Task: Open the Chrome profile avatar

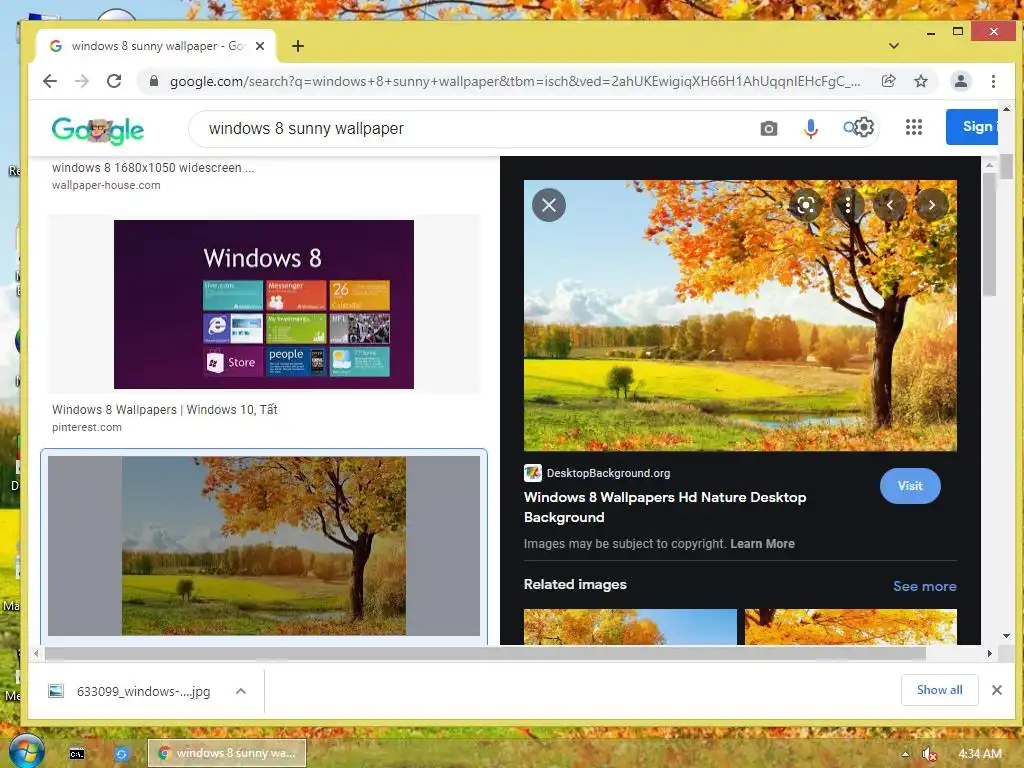Action: point(961,81)
